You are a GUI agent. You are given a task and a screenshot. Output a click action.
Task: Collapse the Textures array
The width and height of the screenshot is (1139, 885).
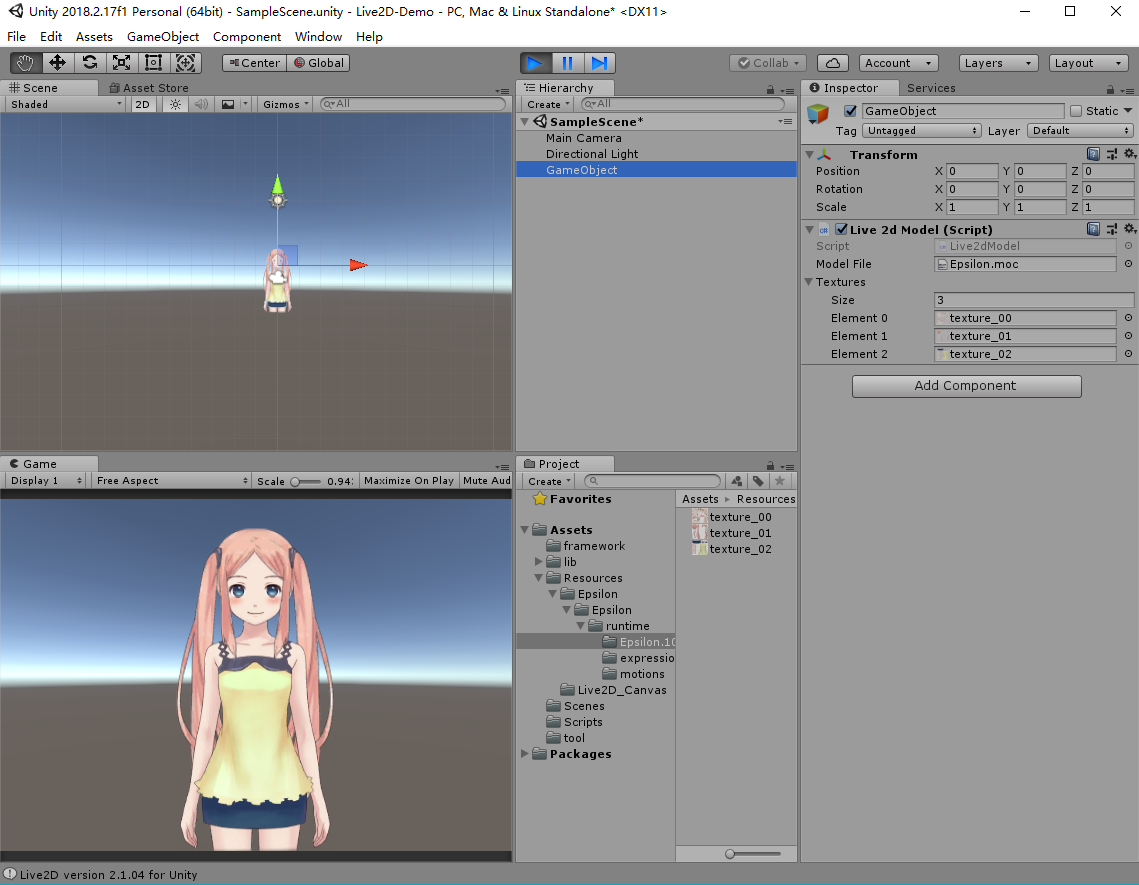tap(808, 282)
